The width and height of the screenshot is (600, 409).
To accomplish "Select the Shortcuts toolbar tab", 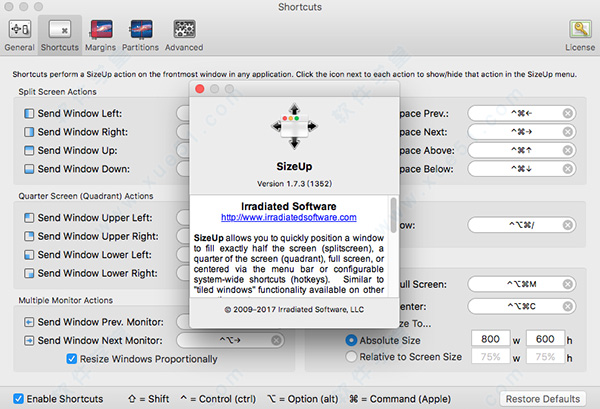I will [x=60, y=36].
